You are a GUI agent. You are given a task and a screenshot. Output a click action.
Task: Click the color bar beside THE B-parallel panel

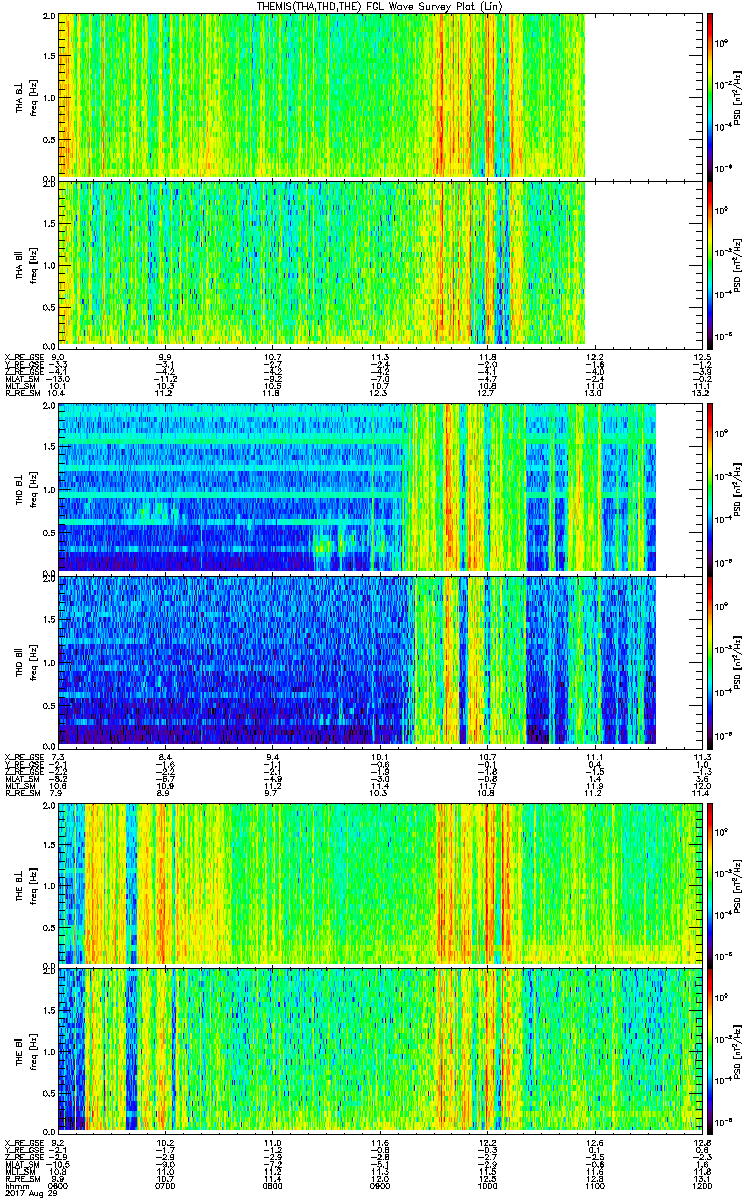[x=710, y=1050]
